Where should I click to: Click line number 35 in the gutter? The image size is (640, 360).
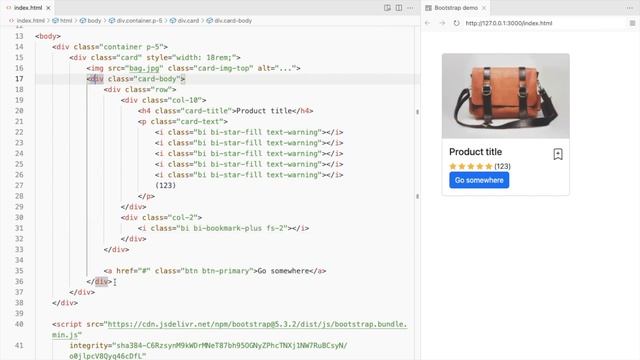(x=19, y=271)
